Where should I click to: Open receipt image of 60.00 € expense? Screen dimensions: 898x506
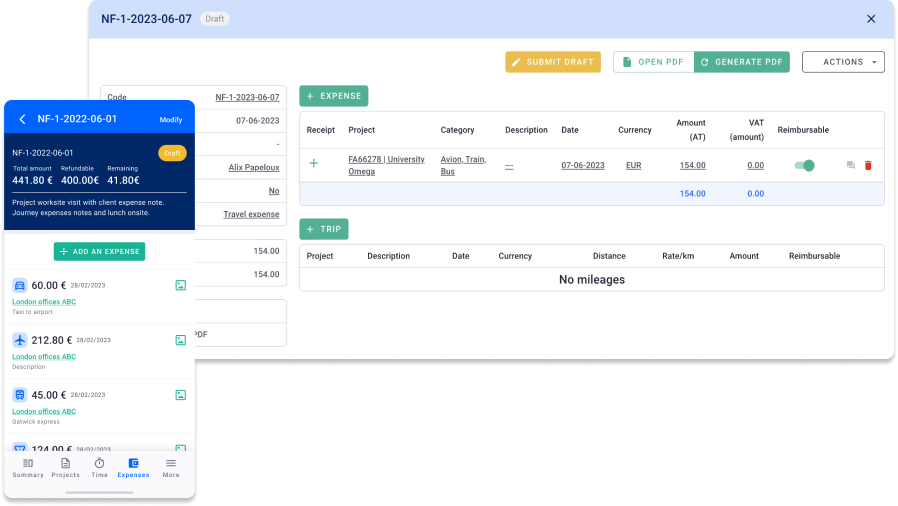[180, 285]
